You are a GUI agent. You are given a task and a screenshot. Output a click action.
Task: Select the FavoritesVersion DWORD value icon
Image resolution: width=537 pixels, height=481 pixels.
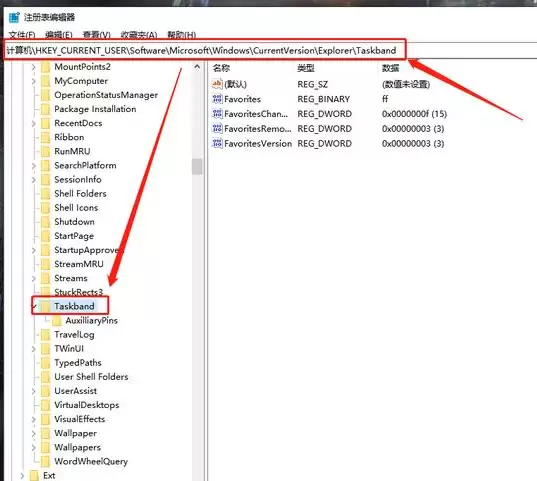click(217, 143)
